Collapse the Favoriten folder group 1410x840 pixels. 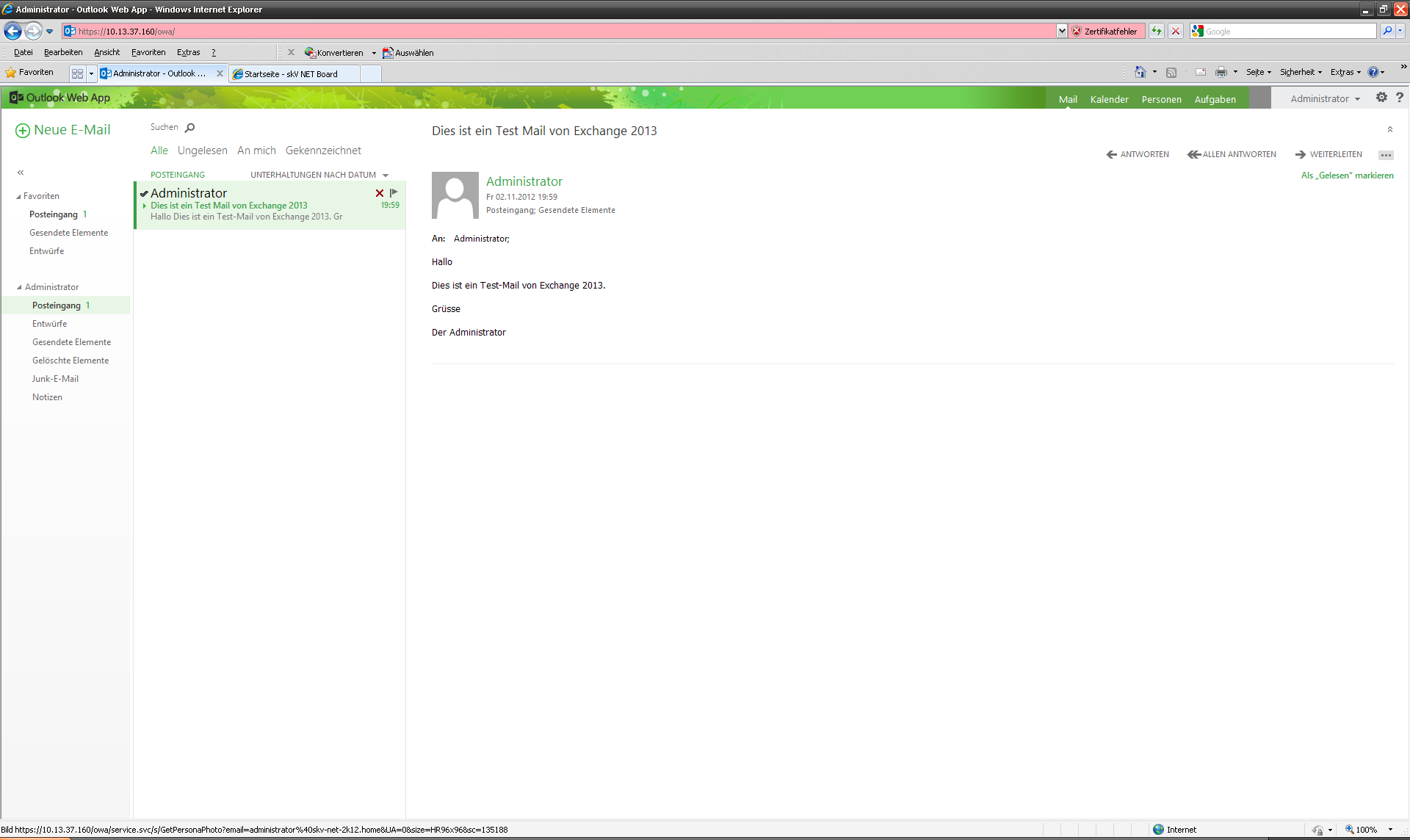[18, 197]
